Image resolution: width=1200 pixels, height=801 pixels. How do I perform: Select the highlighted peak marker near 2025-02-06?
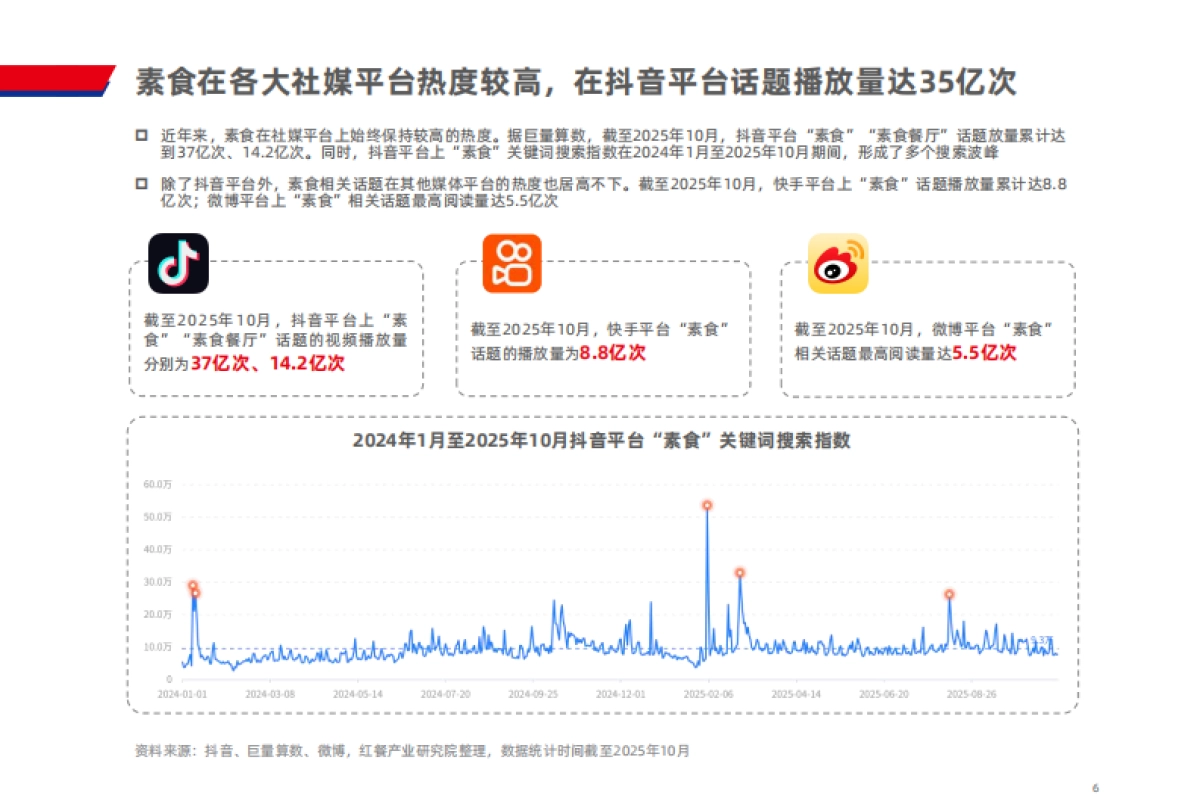tap(707, 505)
